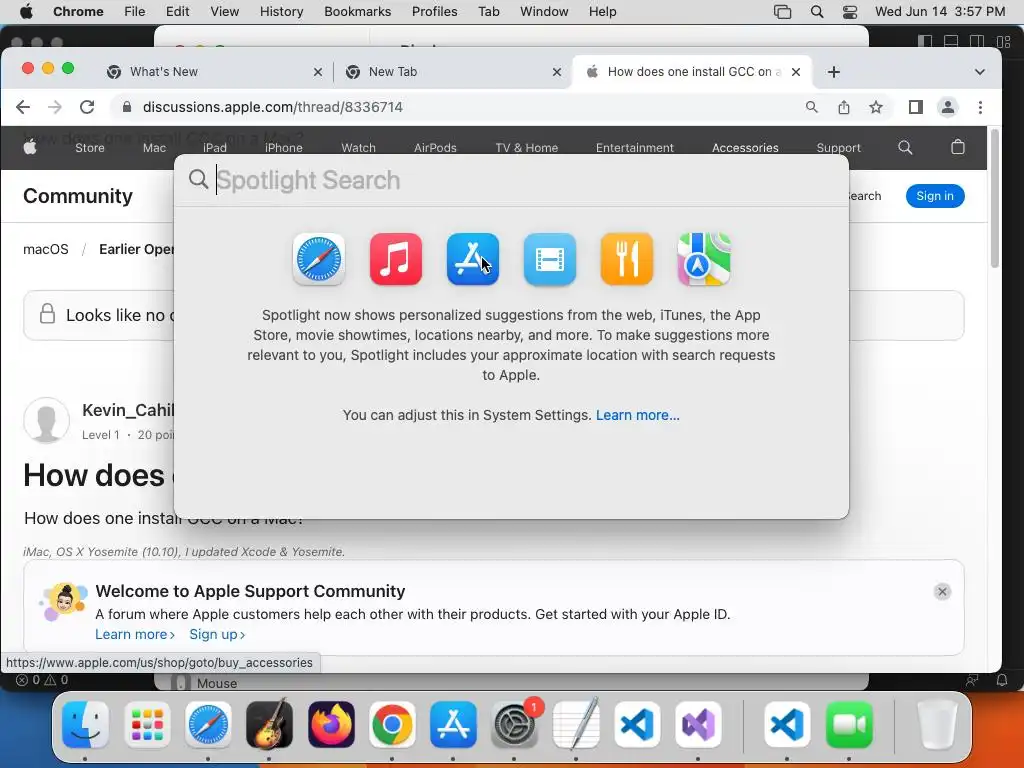1024x768 pixels.
Task: Click the menu bar Spotlight magnifier
Action: (x=817, y=12)
